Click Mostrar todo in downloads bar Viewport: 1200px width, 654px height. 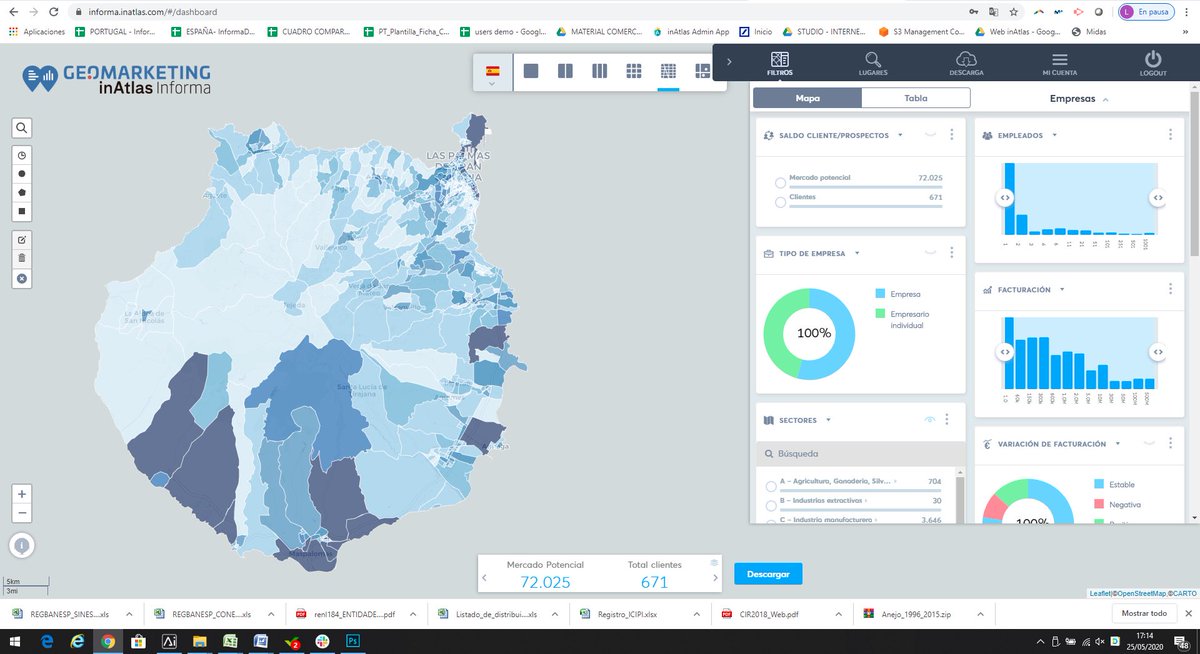click(1144, 613)
